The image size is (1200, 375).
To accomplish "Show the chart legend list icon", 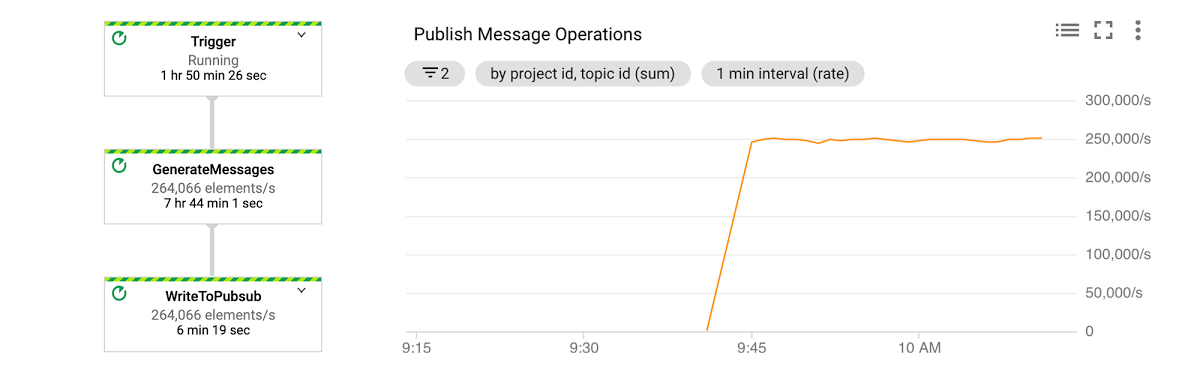I will click(x=1067, y=30).
